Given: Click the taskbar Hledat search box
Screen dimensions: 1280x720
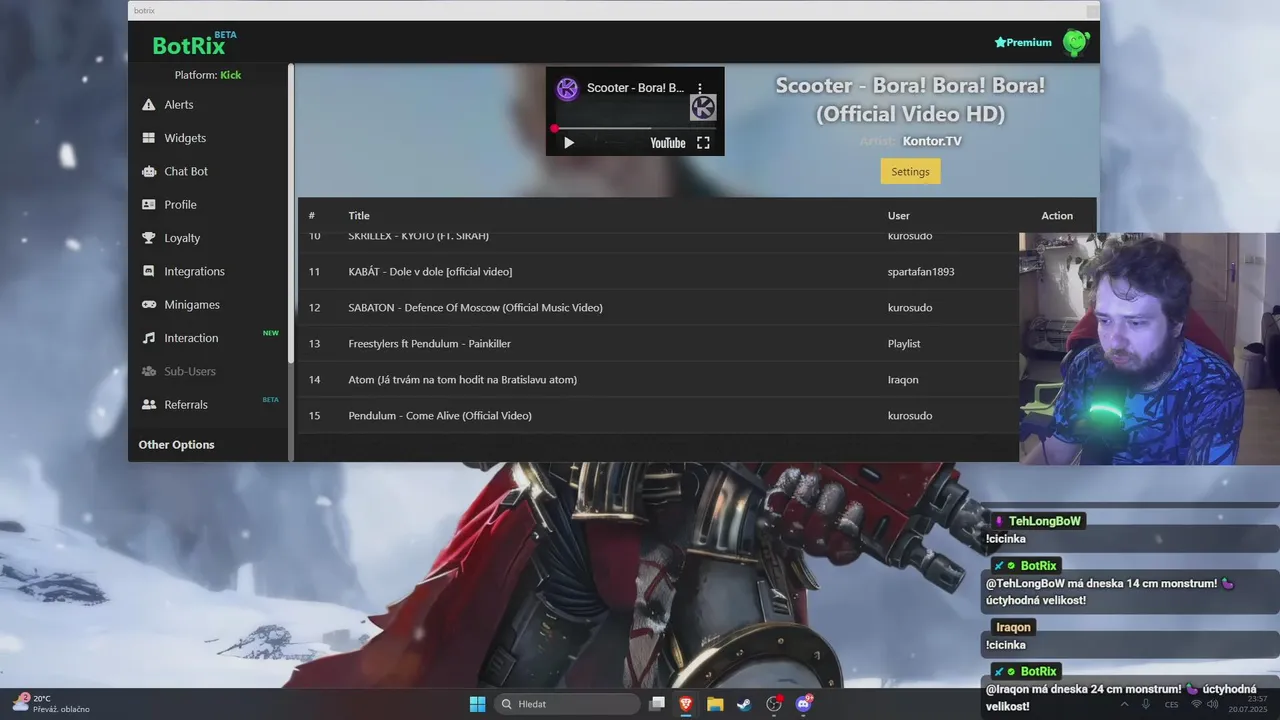Looking at the screenshot, I should click(x=567, y=704).
